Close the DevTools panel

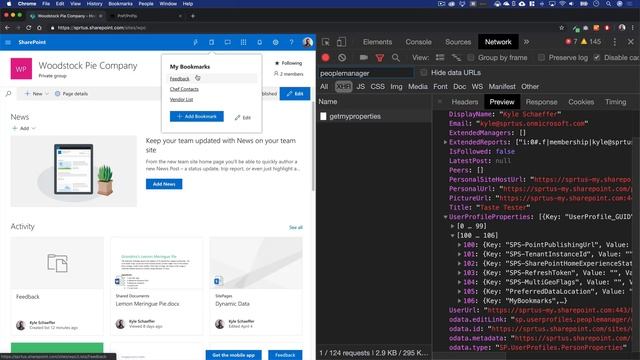point(631,42)
